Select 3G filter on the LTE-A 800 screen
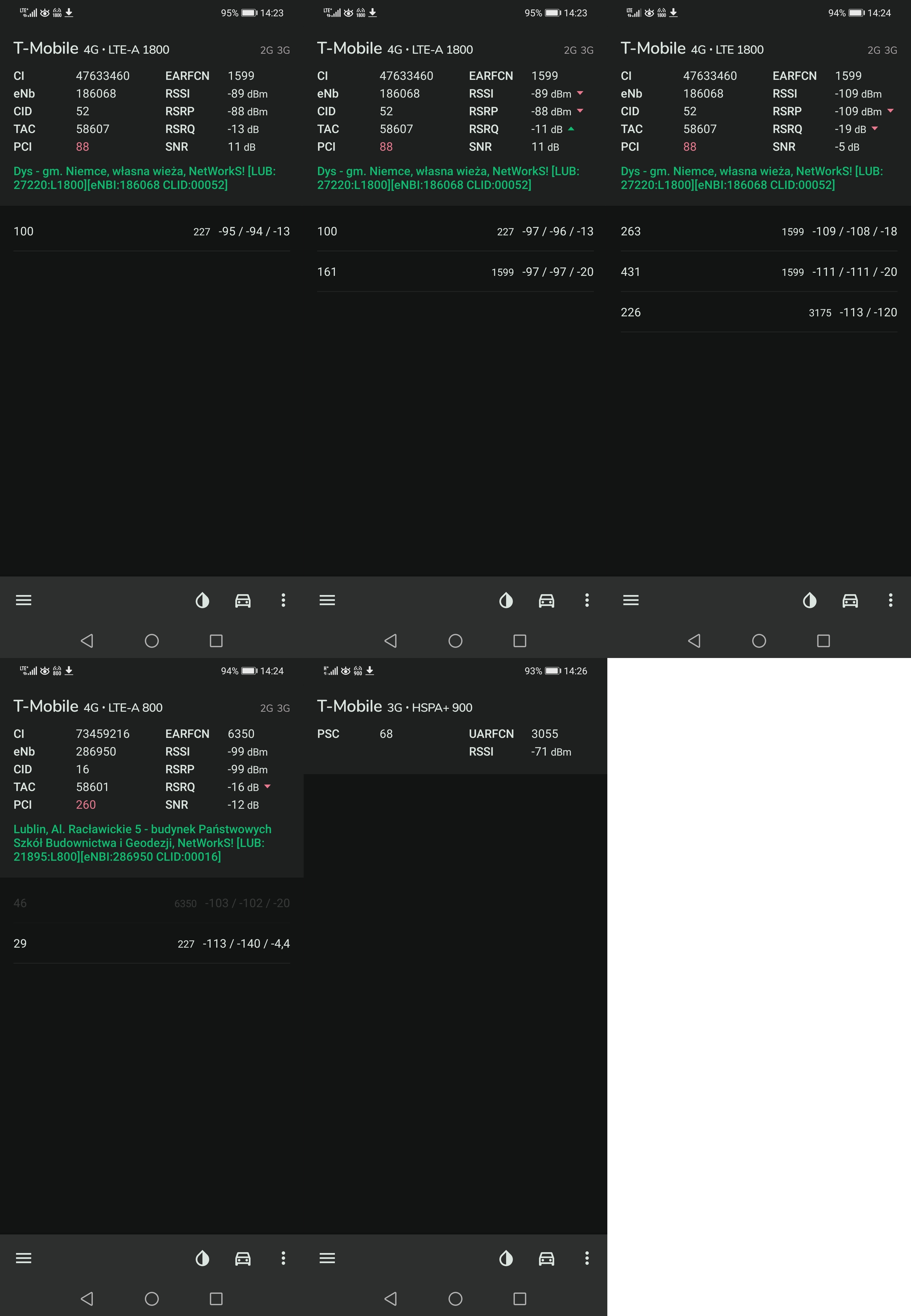911x1316 pixels. point(283,708)
